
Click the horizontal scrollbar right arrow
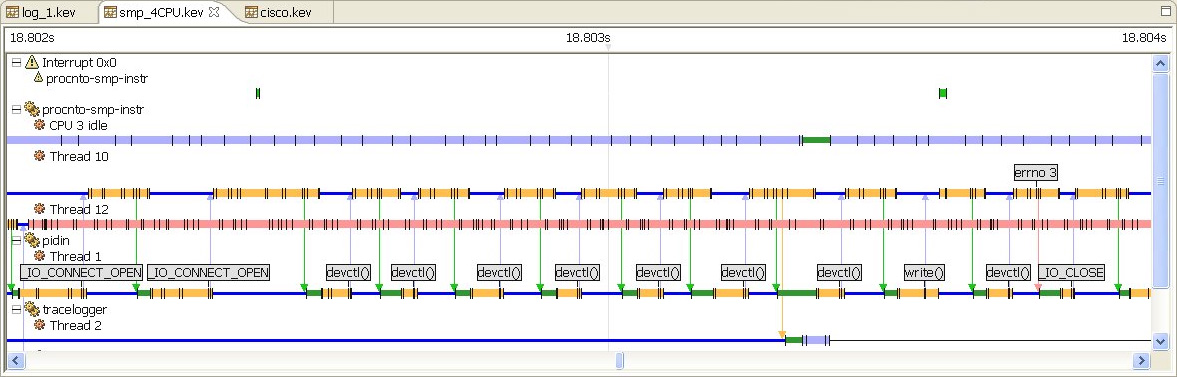pyautogui.click(x=1142, y=360)
